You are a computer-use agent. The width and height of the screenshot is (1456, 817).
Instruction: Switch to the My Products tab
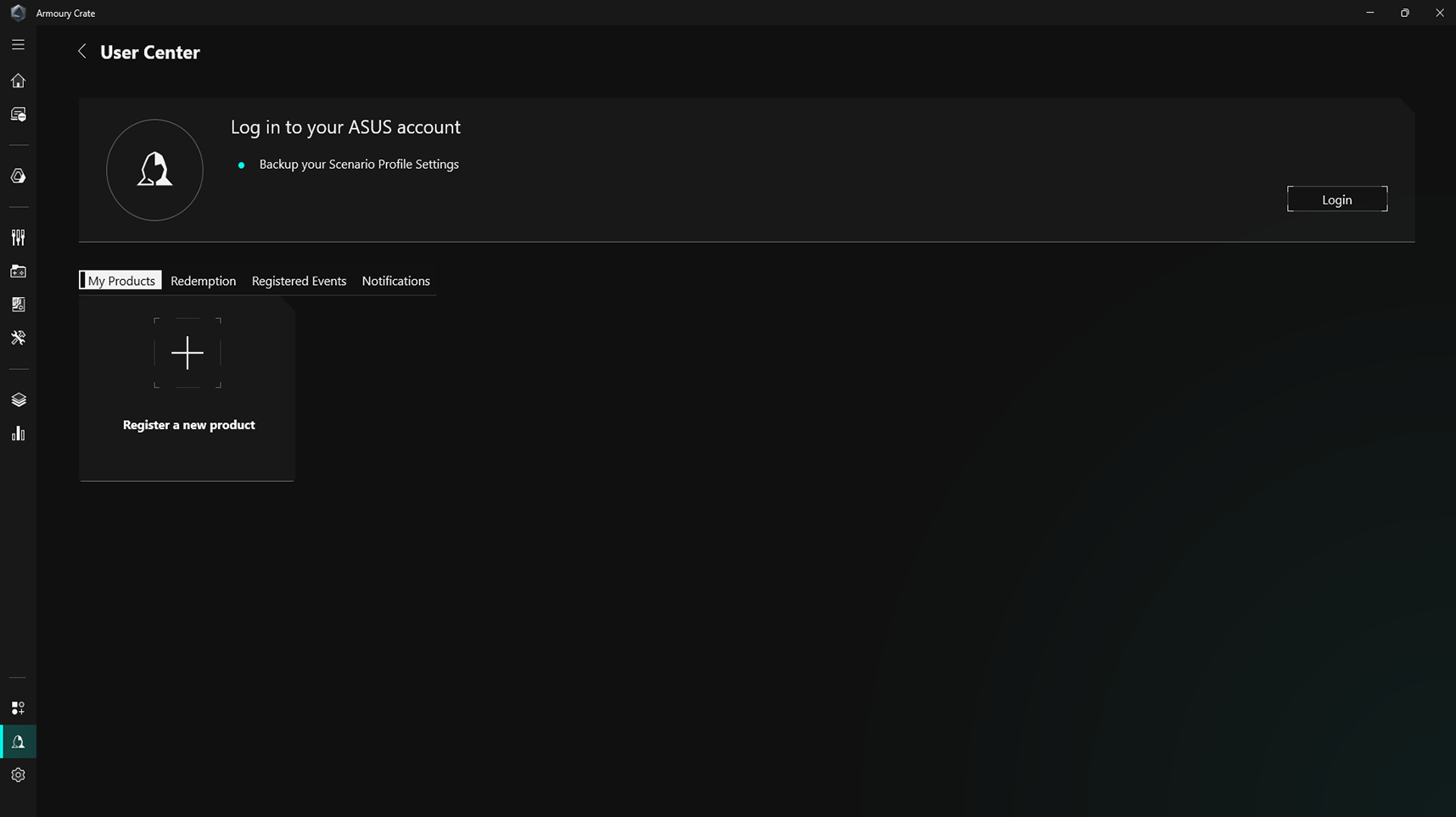(x=120, y=281)
